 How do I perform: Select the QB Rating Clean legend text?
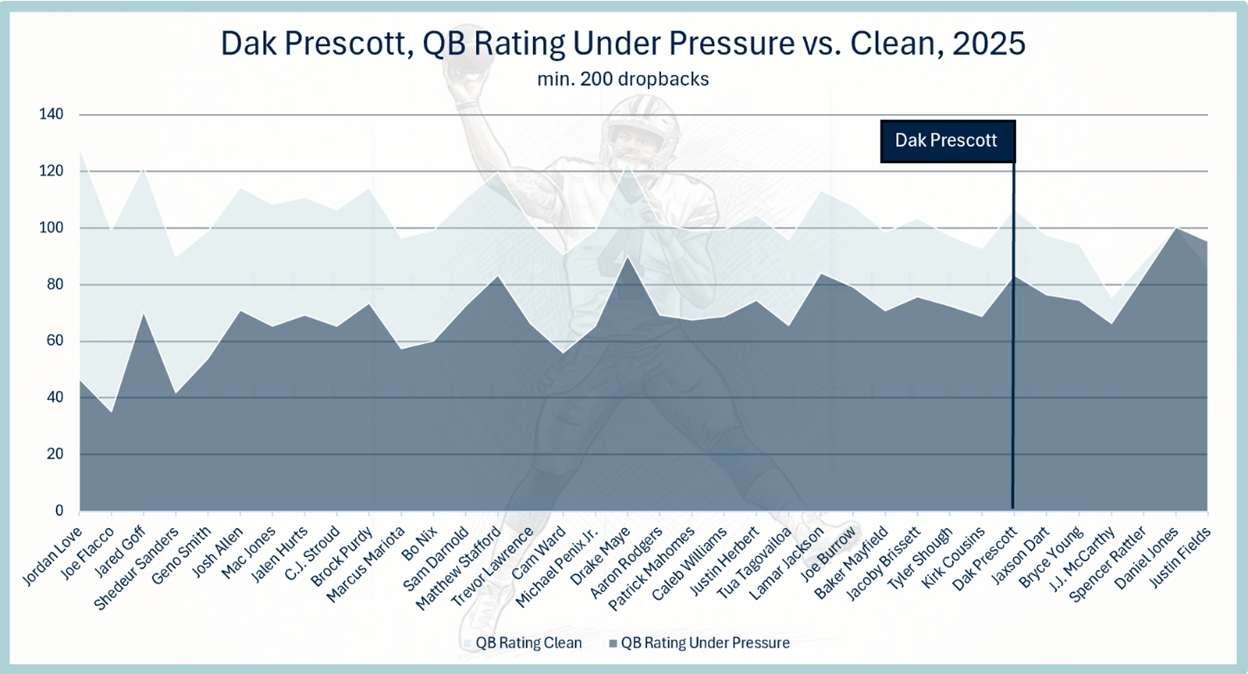point(529,643)
